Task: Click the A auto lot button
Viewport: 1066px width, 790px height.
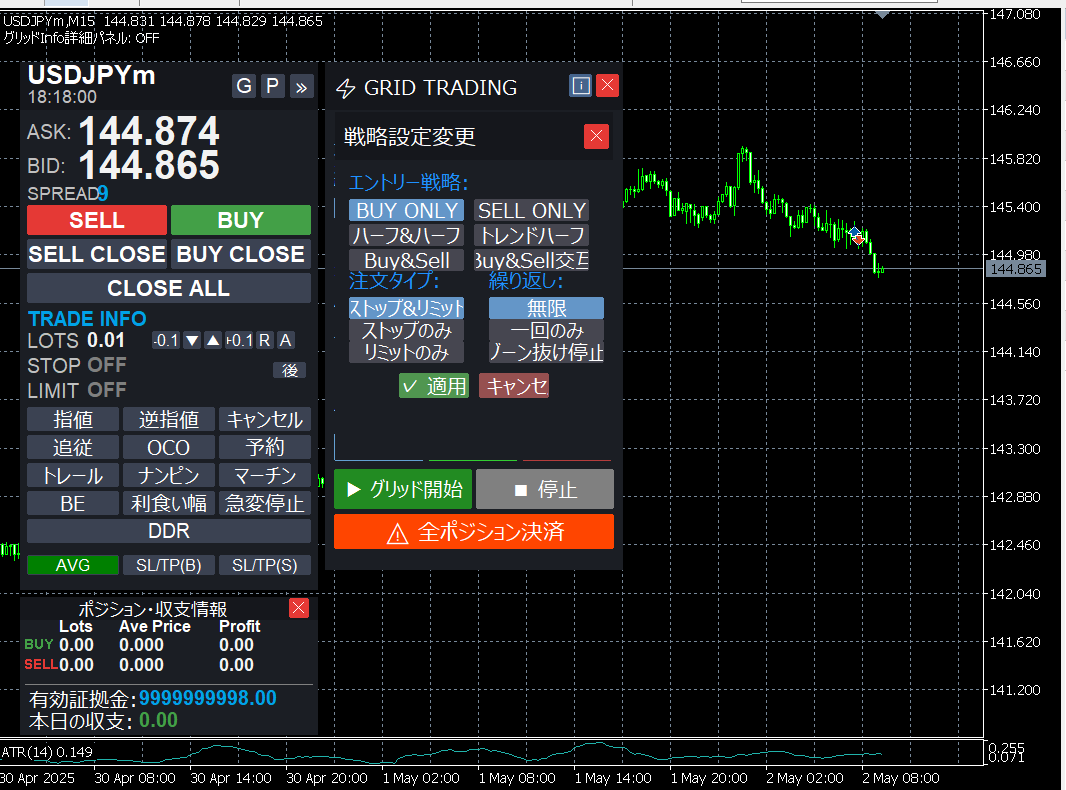Action: 285,341
